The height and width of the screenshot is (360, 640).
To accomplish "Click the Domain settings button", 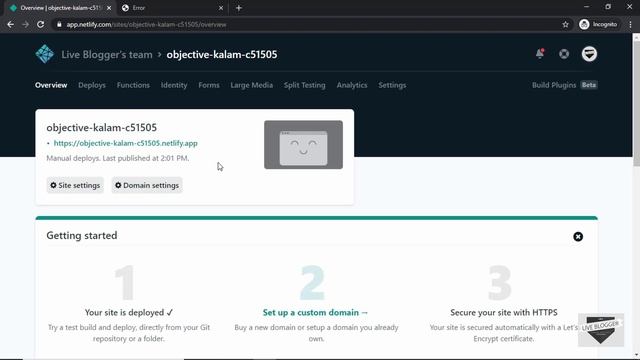I will pos(147,185).
